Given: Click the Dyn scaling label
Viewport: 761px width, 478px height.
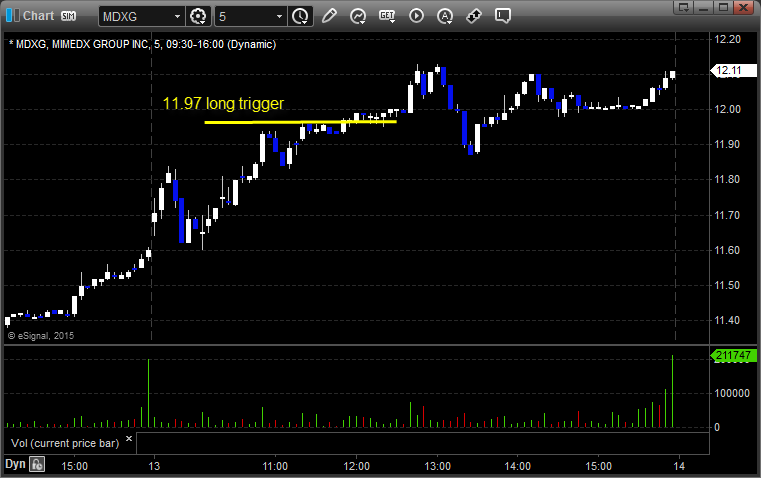Looking at the screenshot, I should coord(15,464).
